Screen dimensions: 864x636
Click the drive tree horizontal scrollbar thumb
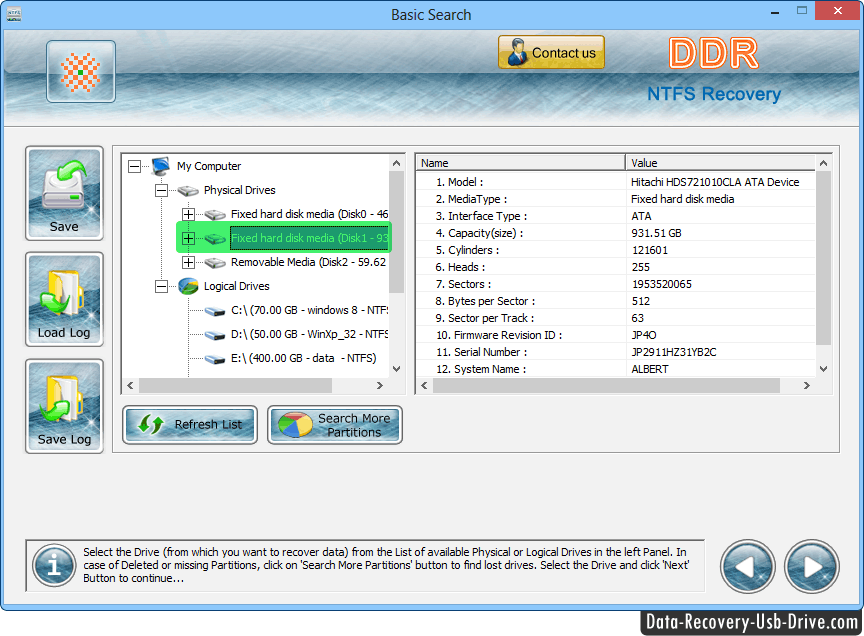(x=235, y=386)
